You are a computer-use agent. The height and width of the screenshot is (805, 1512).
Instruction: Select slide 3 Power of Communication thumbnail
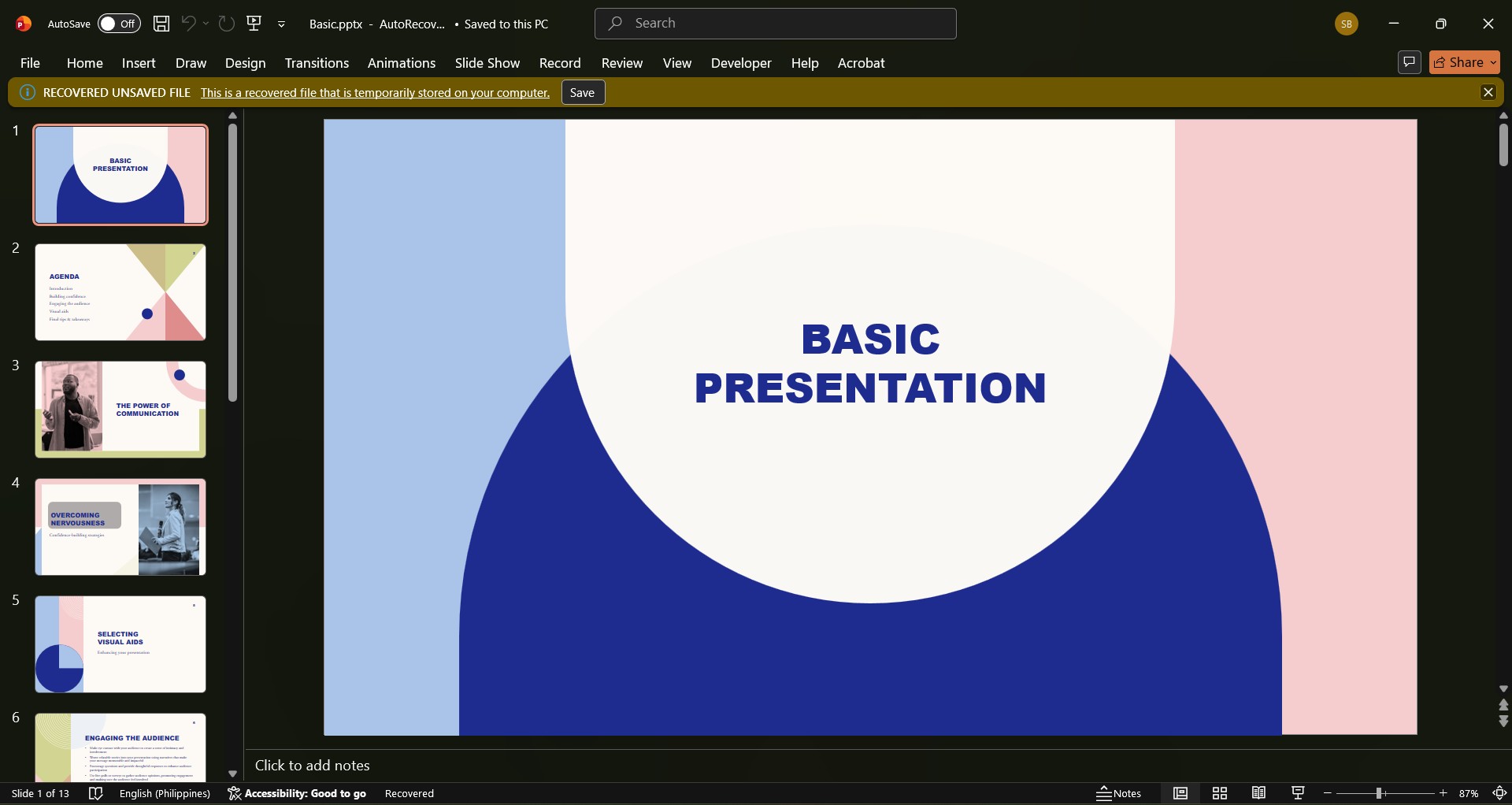point(120,410)
